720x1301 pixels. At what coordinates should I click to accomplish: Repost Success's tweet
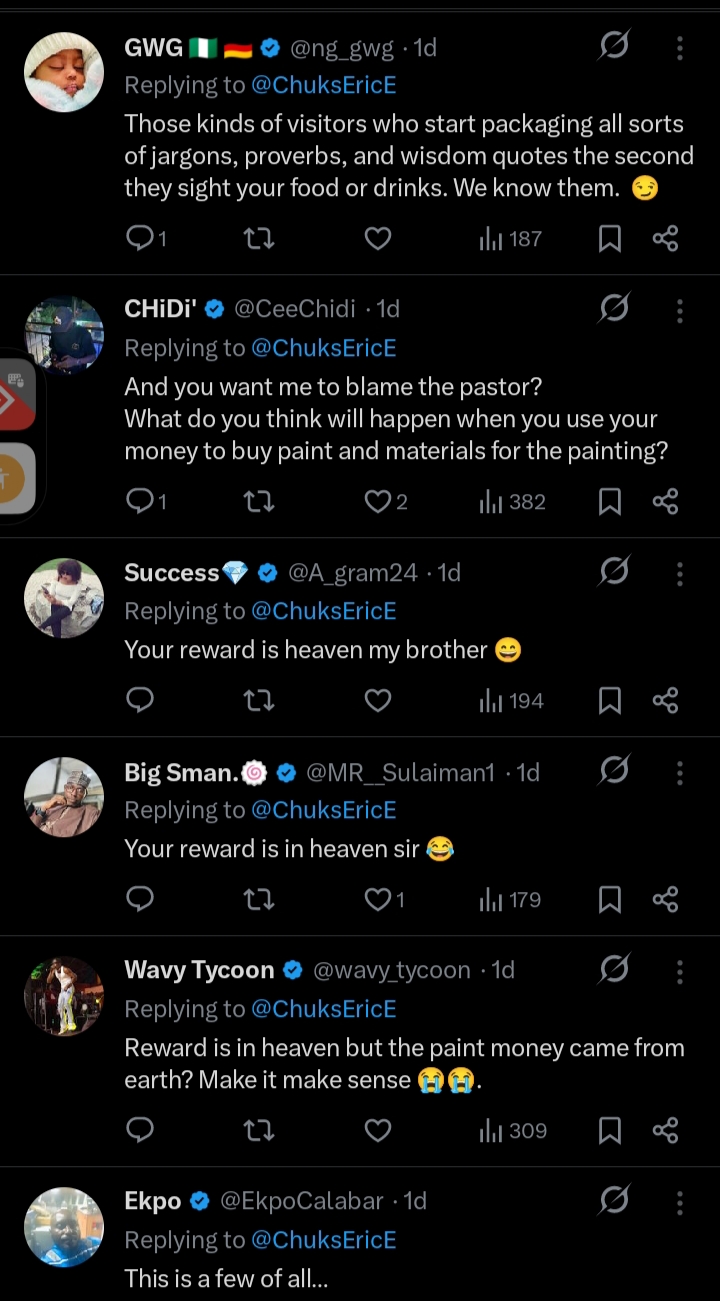coord(259,700)
